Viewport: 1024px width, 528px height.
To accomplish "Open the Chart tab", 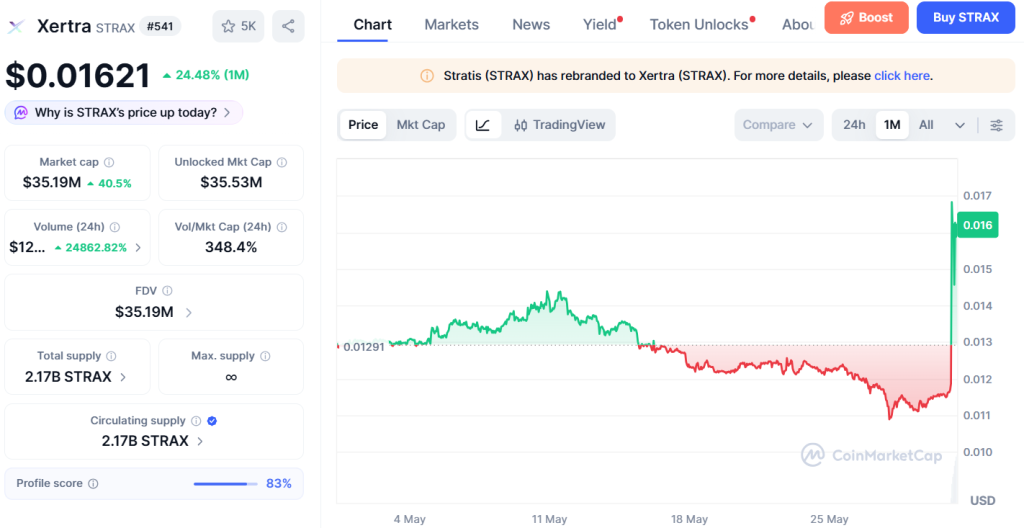I will (x=373, y=25).
